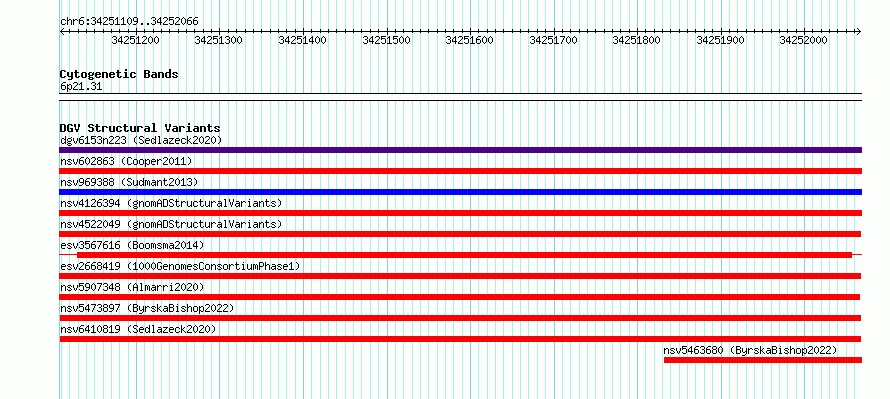
Task: Select the red bar below nsv6410819
Action: [460, 339]
